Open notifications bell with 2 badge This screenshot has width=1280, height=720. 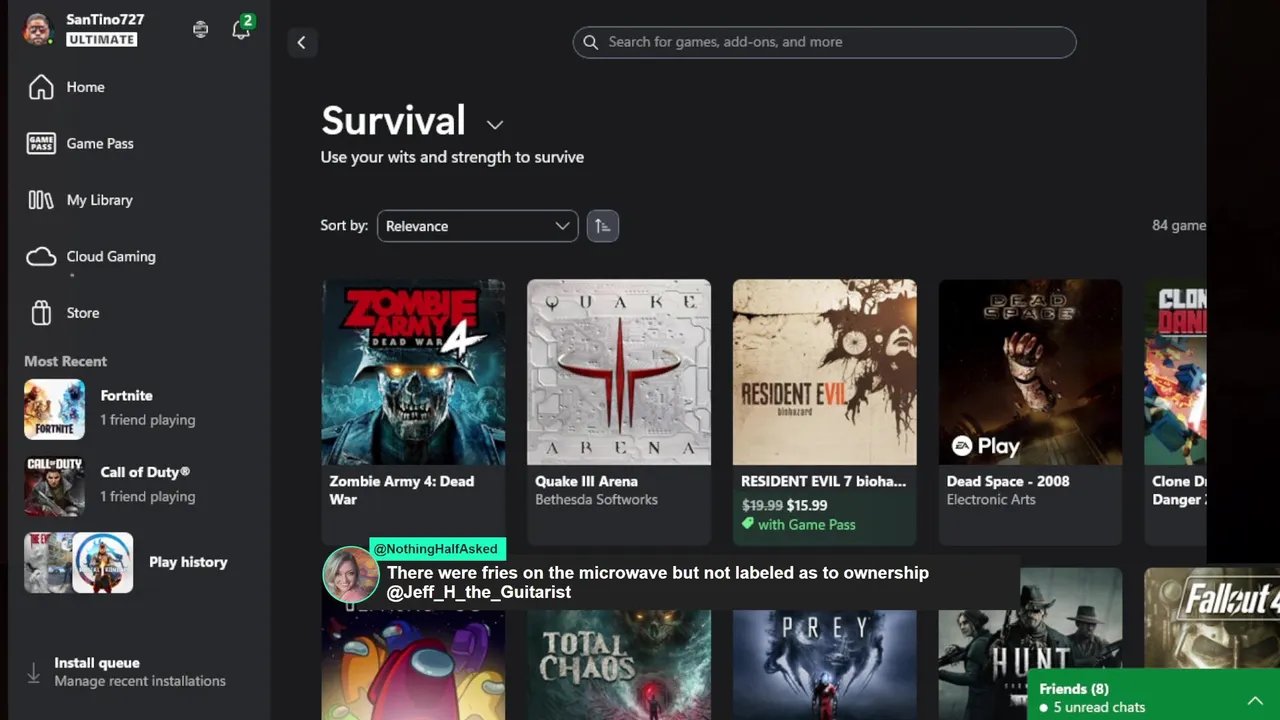tap(241, 29)
